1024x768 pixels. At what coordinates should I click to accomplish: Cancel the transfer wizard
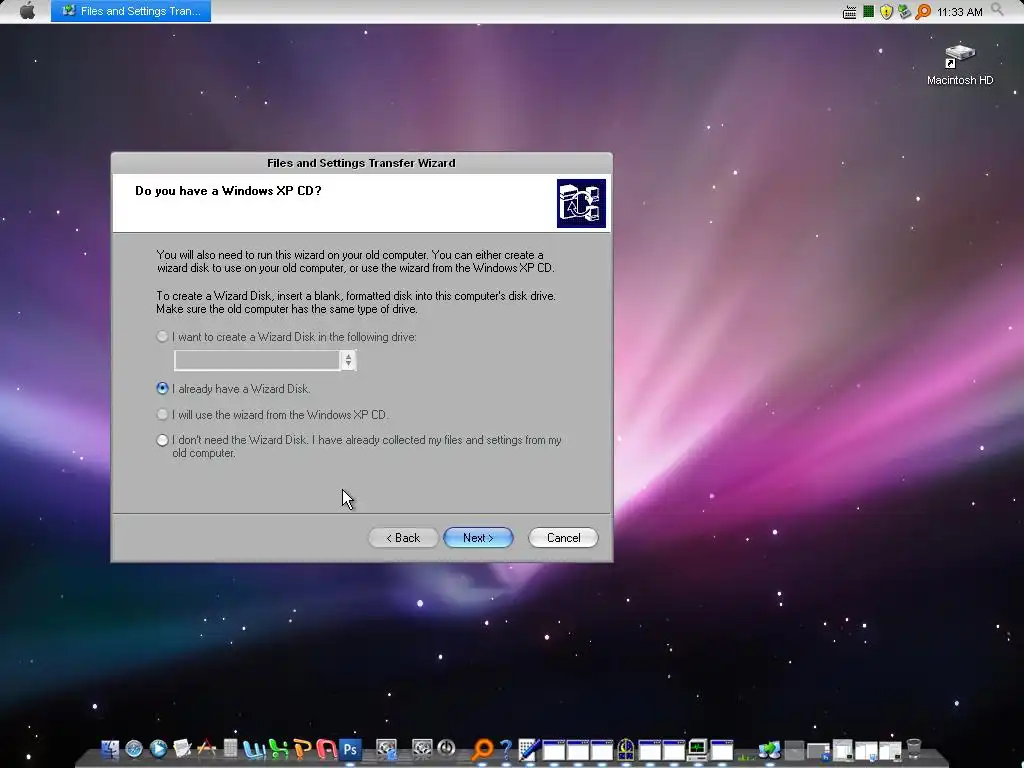click(563, 537)
